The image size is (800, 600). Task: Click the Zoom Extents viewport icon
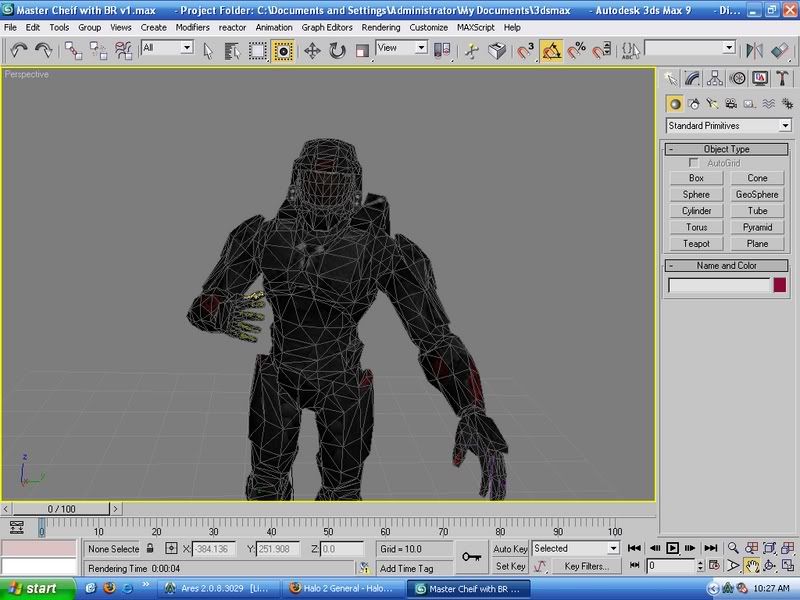769,548
